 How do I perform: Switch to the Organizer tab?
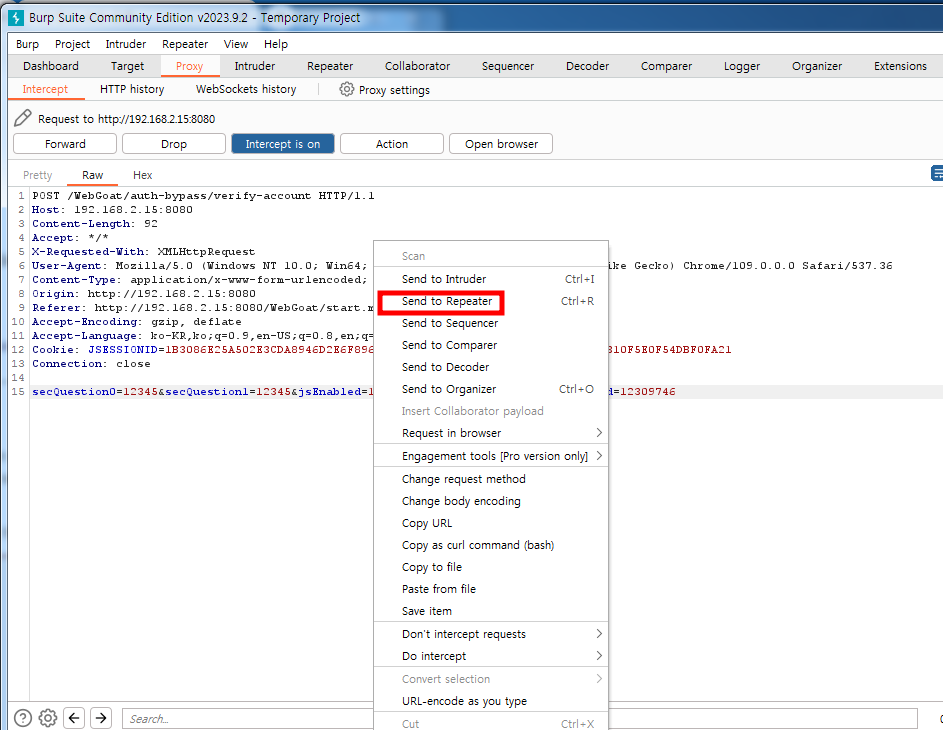(x=817, y=66)
